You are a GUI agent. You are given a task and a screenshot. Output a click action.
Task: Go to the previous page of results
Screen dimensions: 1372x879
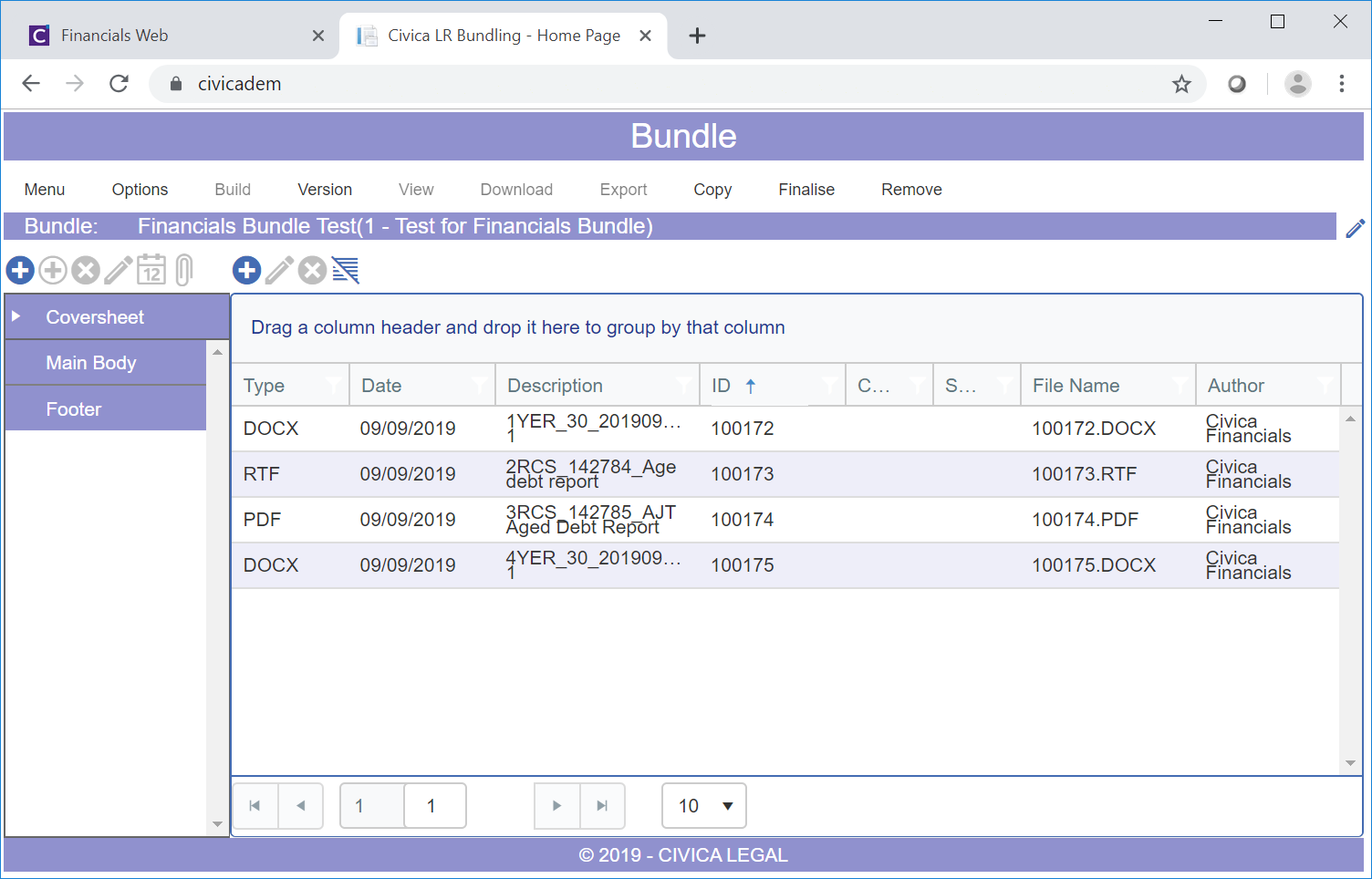click(301, 806)
